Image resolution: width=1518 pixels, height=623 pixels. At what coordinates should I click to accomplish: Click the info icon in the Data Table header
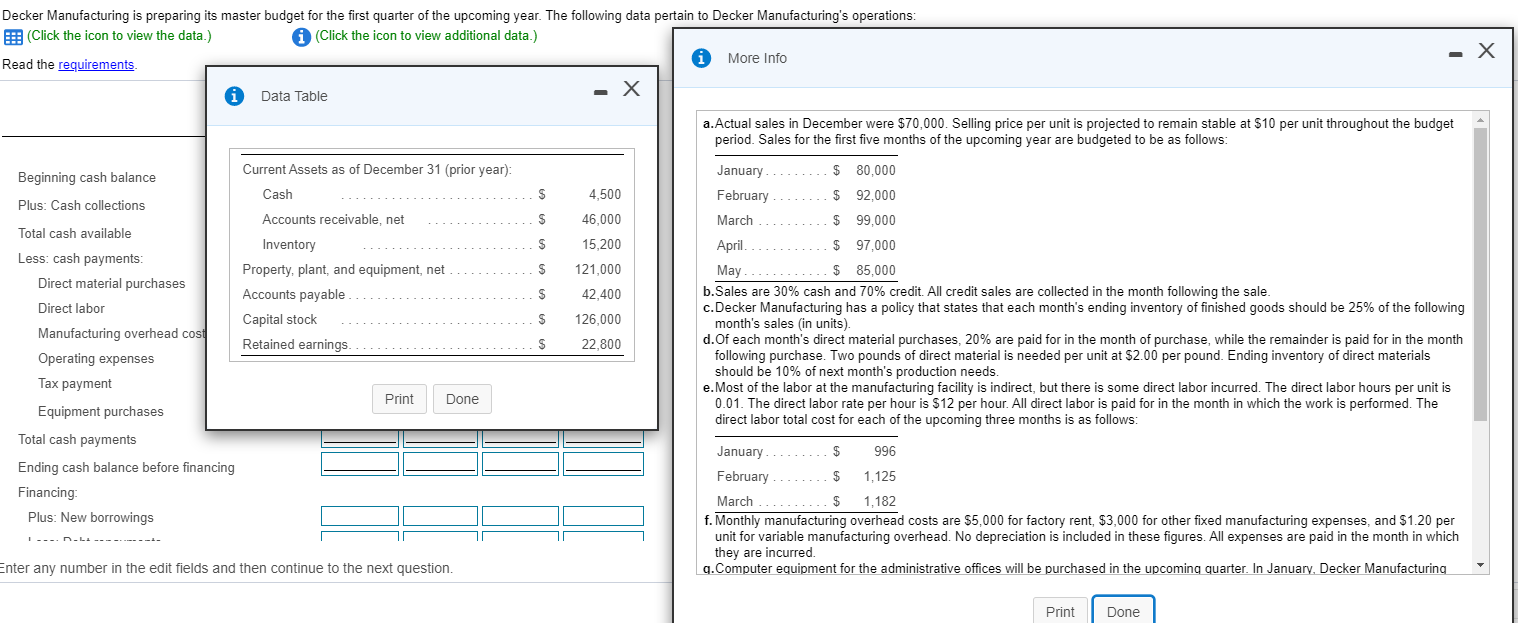[x=235, y=96]
